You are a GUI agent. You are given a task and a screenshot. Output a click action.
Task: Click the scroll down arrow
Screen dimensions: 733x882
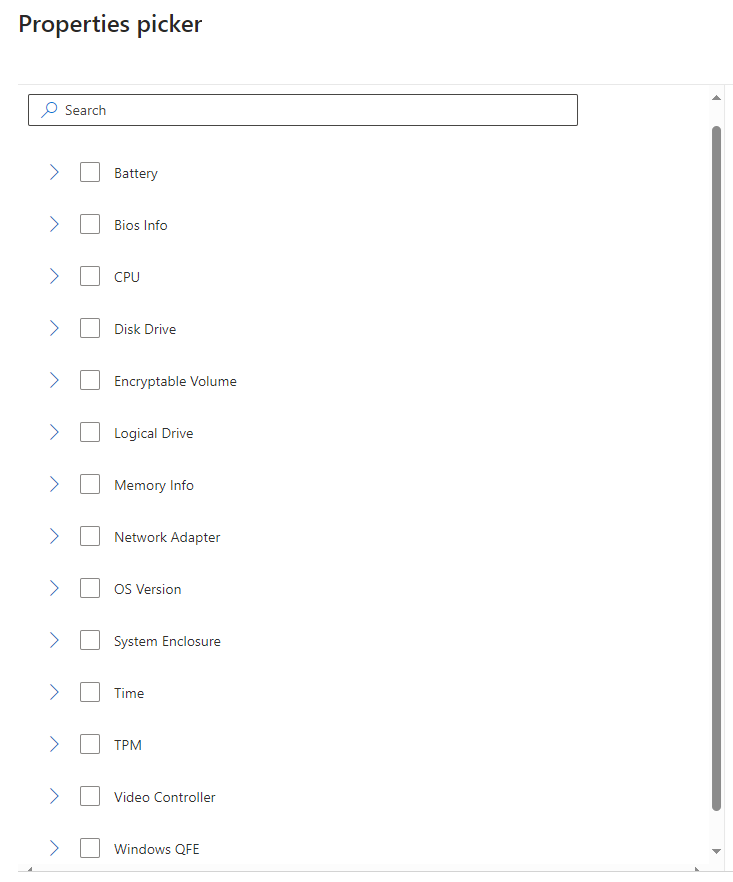tap(716, 850)
